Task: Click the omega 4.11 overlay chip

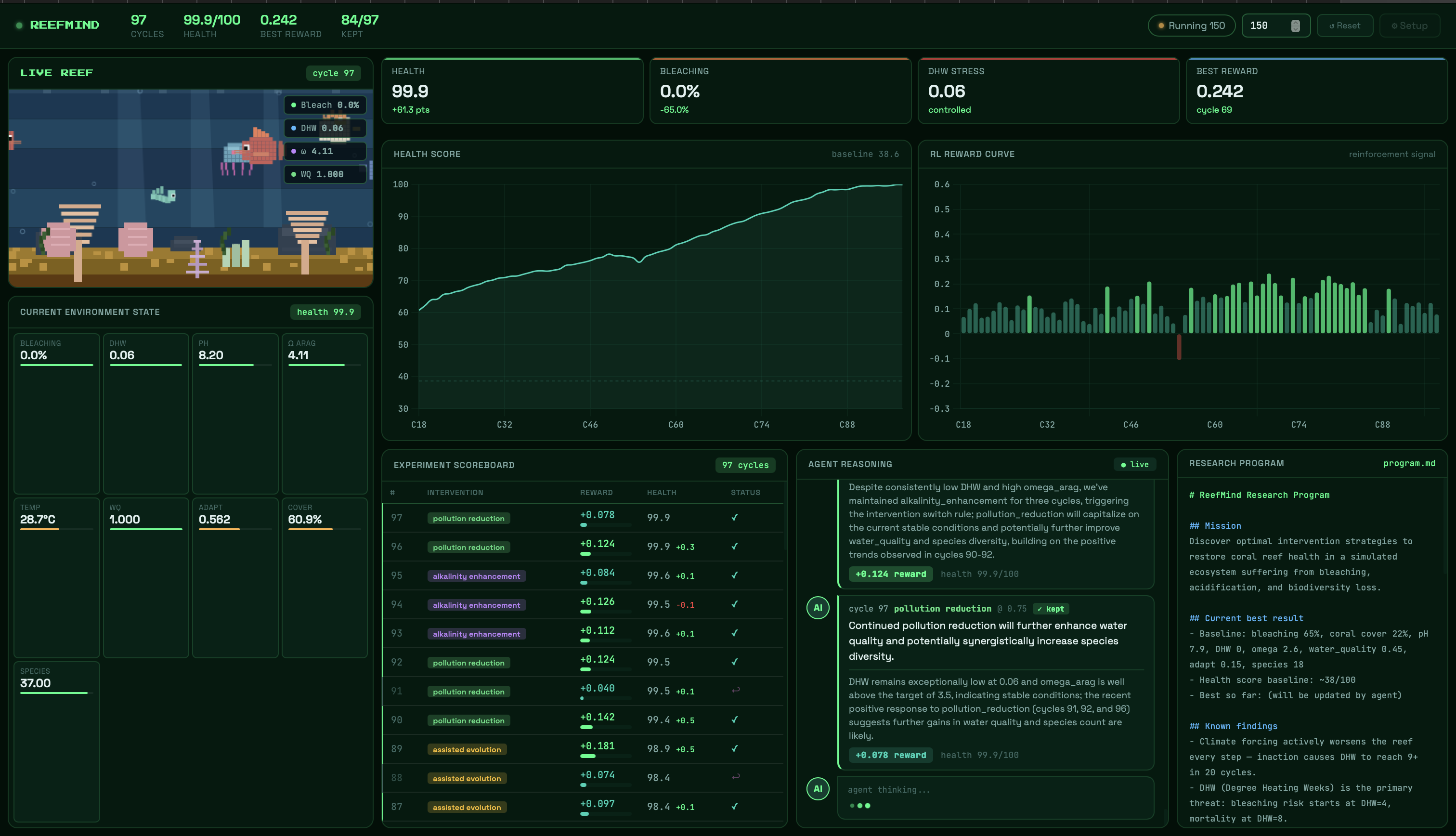Action: (x=325, y=151)
